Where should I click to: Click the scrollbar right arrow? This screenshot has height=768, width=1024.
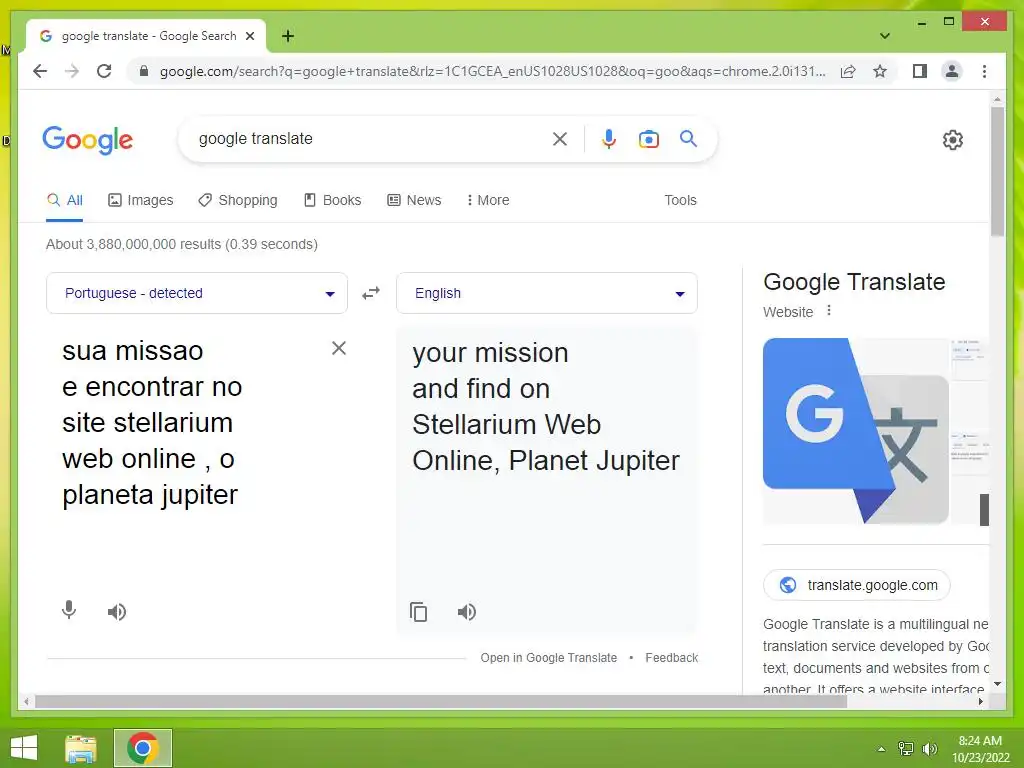[x=981, y=701]
